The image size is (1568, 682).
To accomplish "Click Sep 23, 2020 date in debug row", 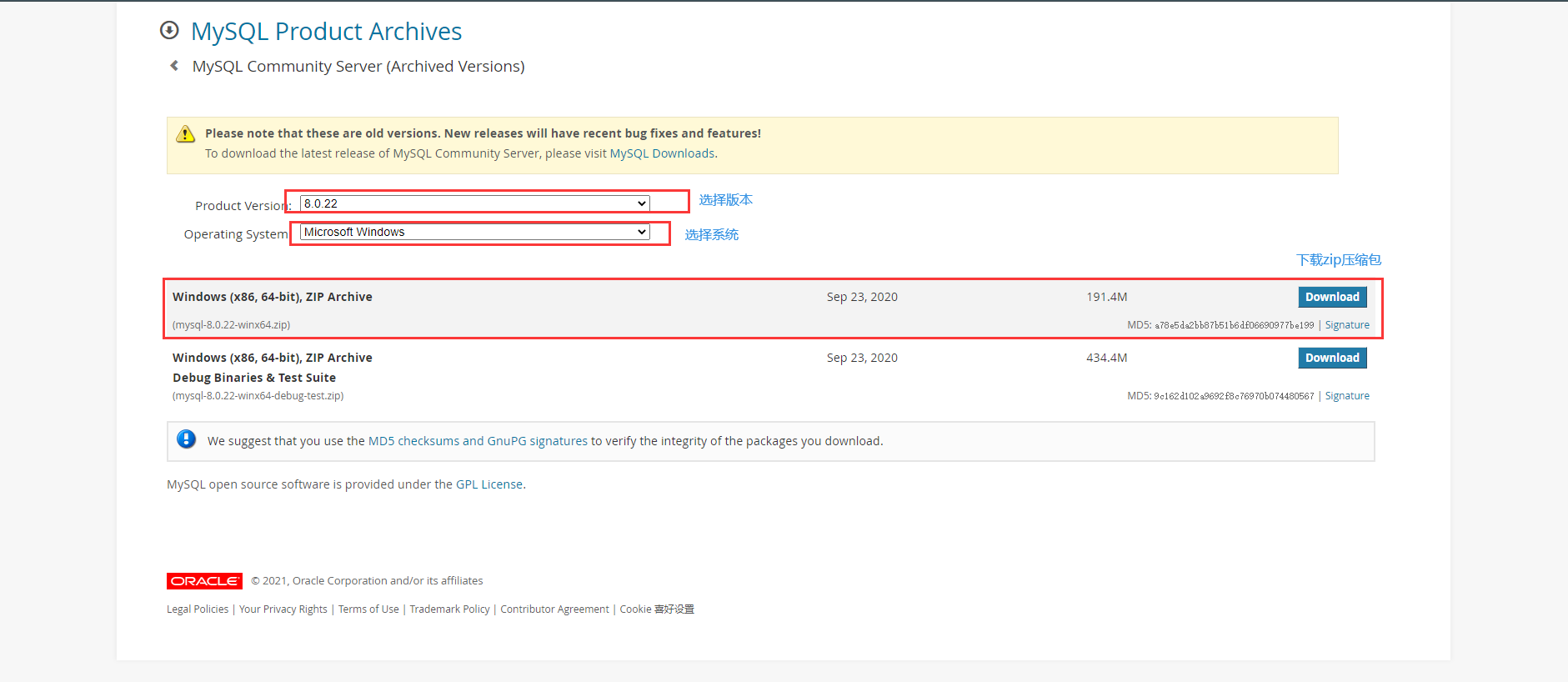I will [x=862, y=358].
